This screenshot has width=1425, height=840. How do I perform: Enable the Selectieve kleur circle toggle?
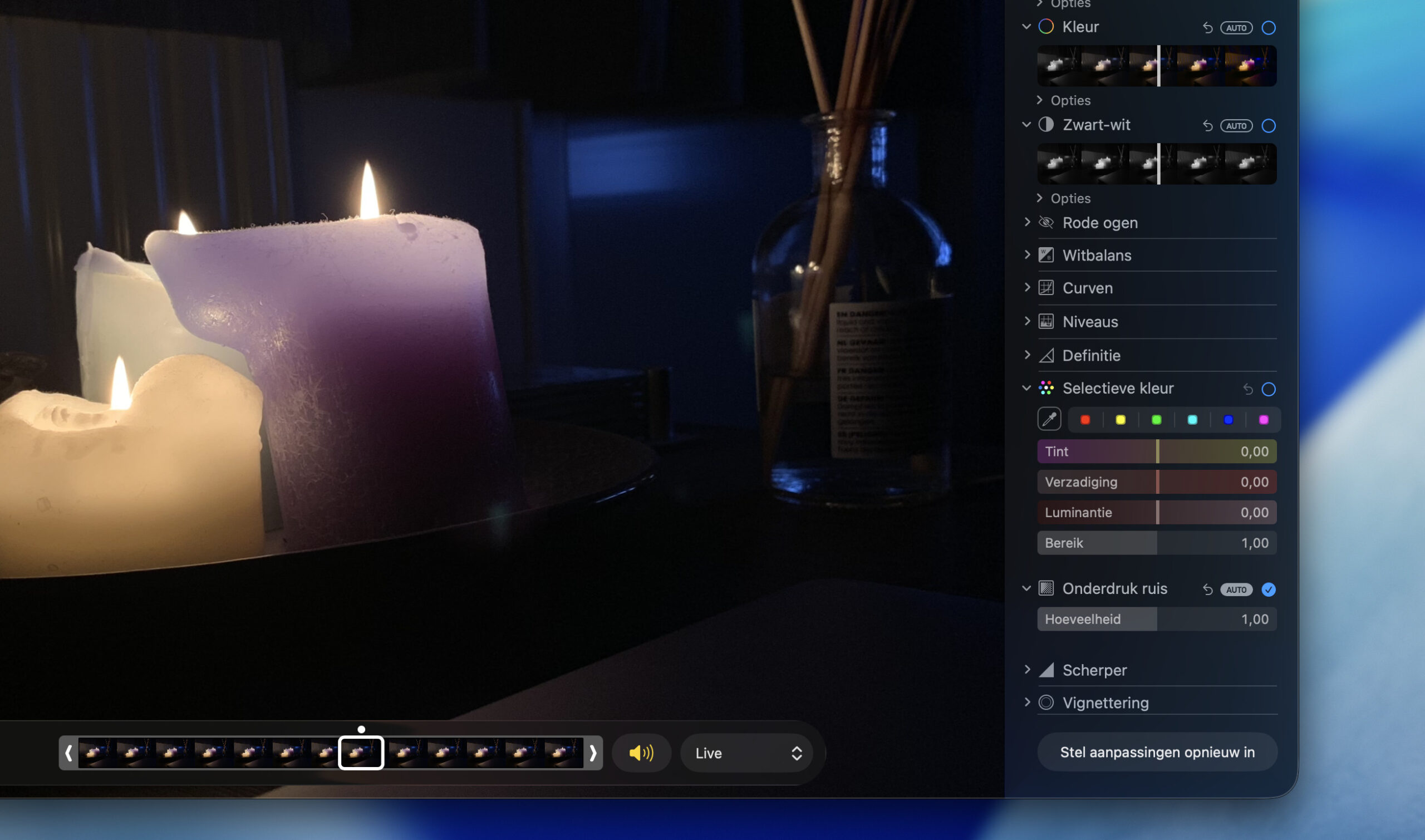(1268, 390)
